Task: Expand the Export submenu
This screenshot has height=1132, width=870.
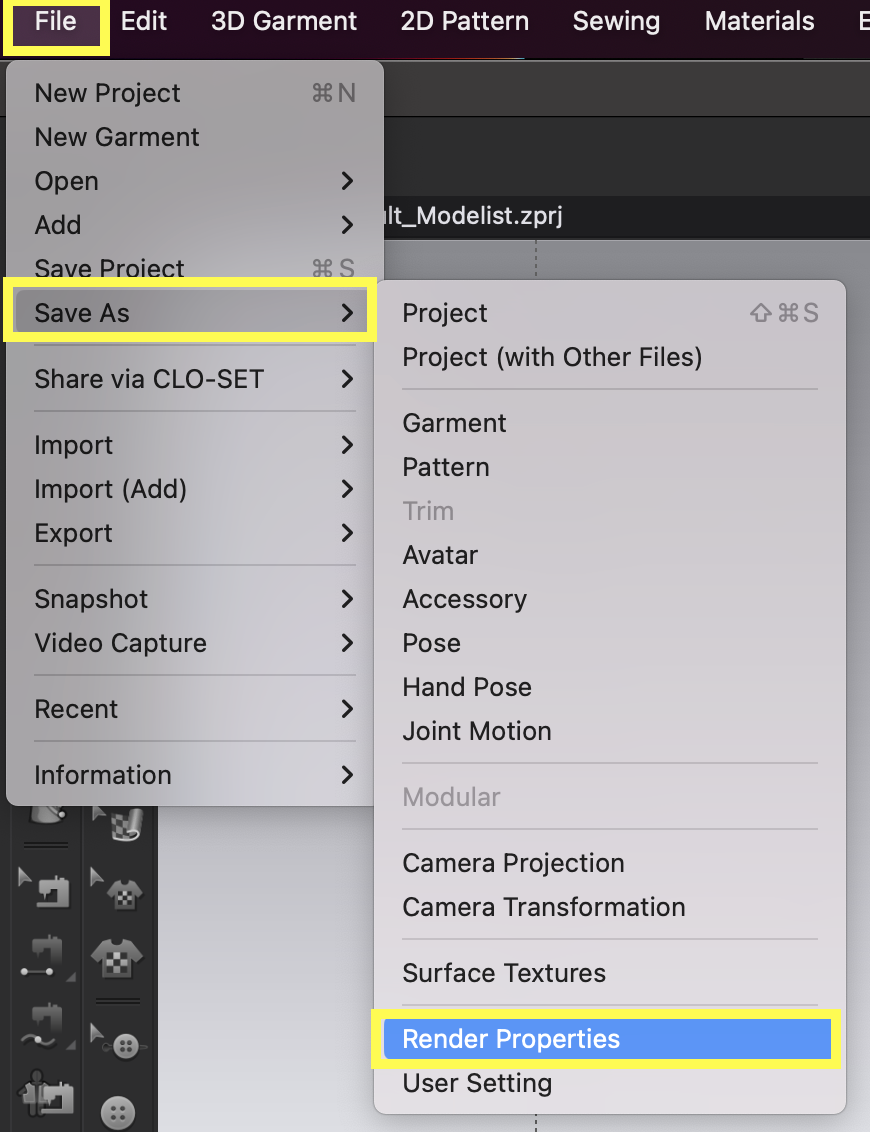Action: pyautogui.click(x=73, y=533)
